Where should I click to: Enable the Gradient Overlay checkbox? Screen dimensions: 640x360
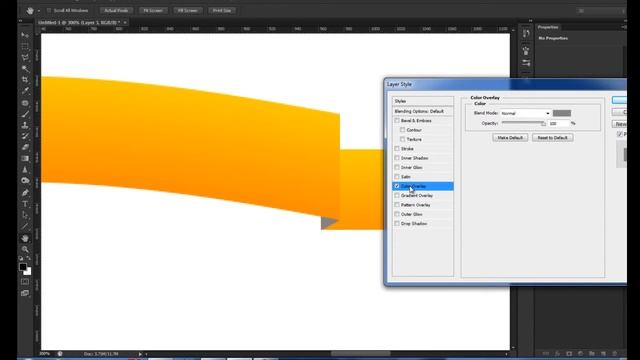397,196
